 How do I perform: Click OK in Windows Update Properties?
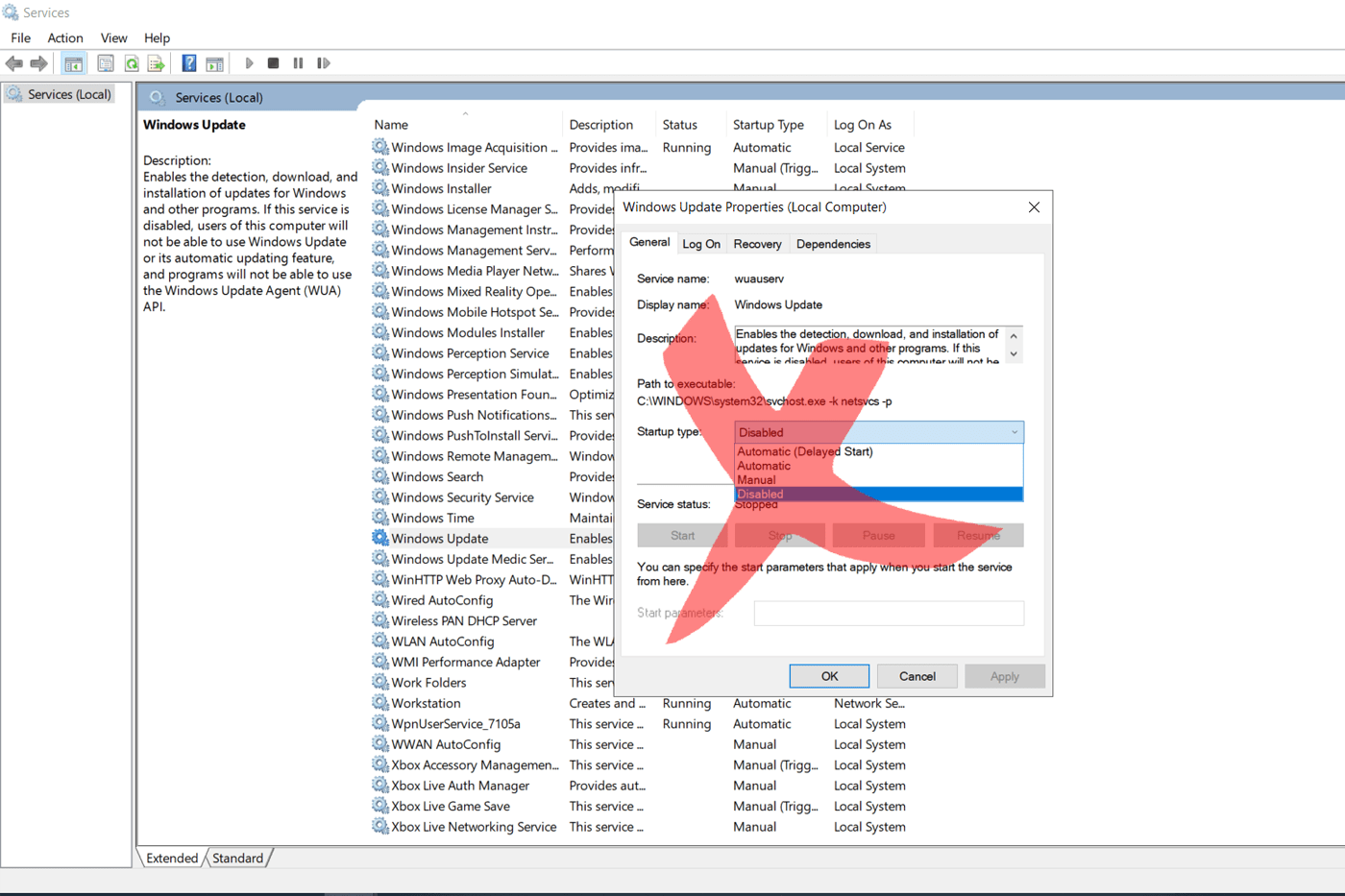pyautogui.click(x=829, y=676)
